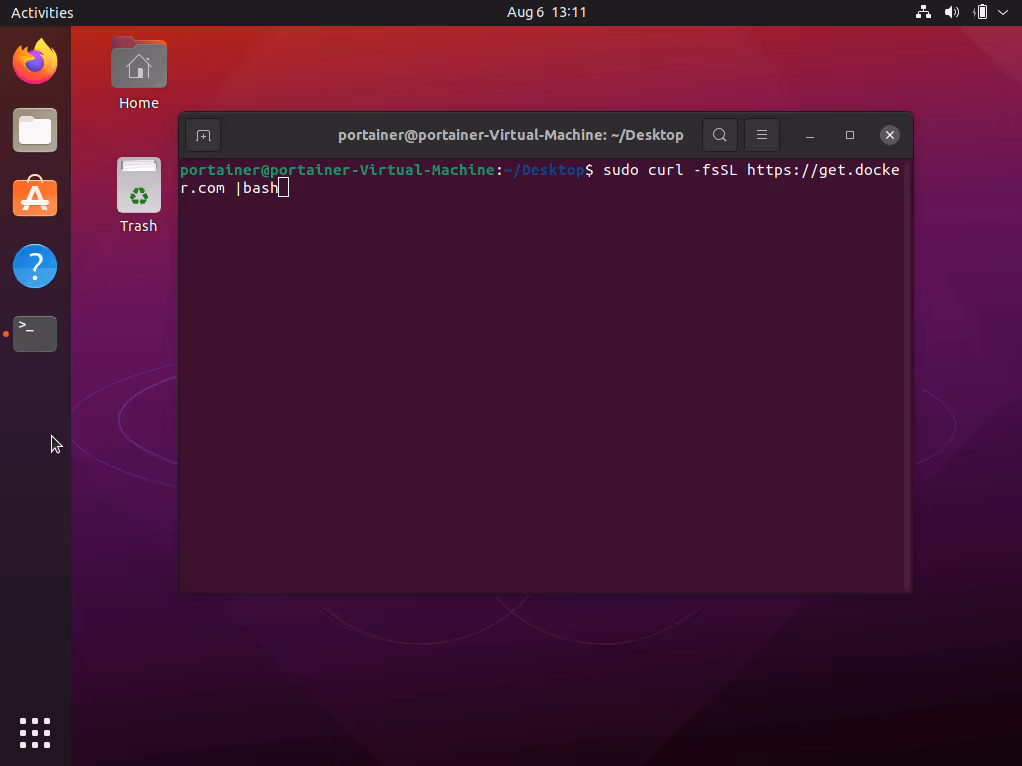Click the network status icon

pos(923,12)
